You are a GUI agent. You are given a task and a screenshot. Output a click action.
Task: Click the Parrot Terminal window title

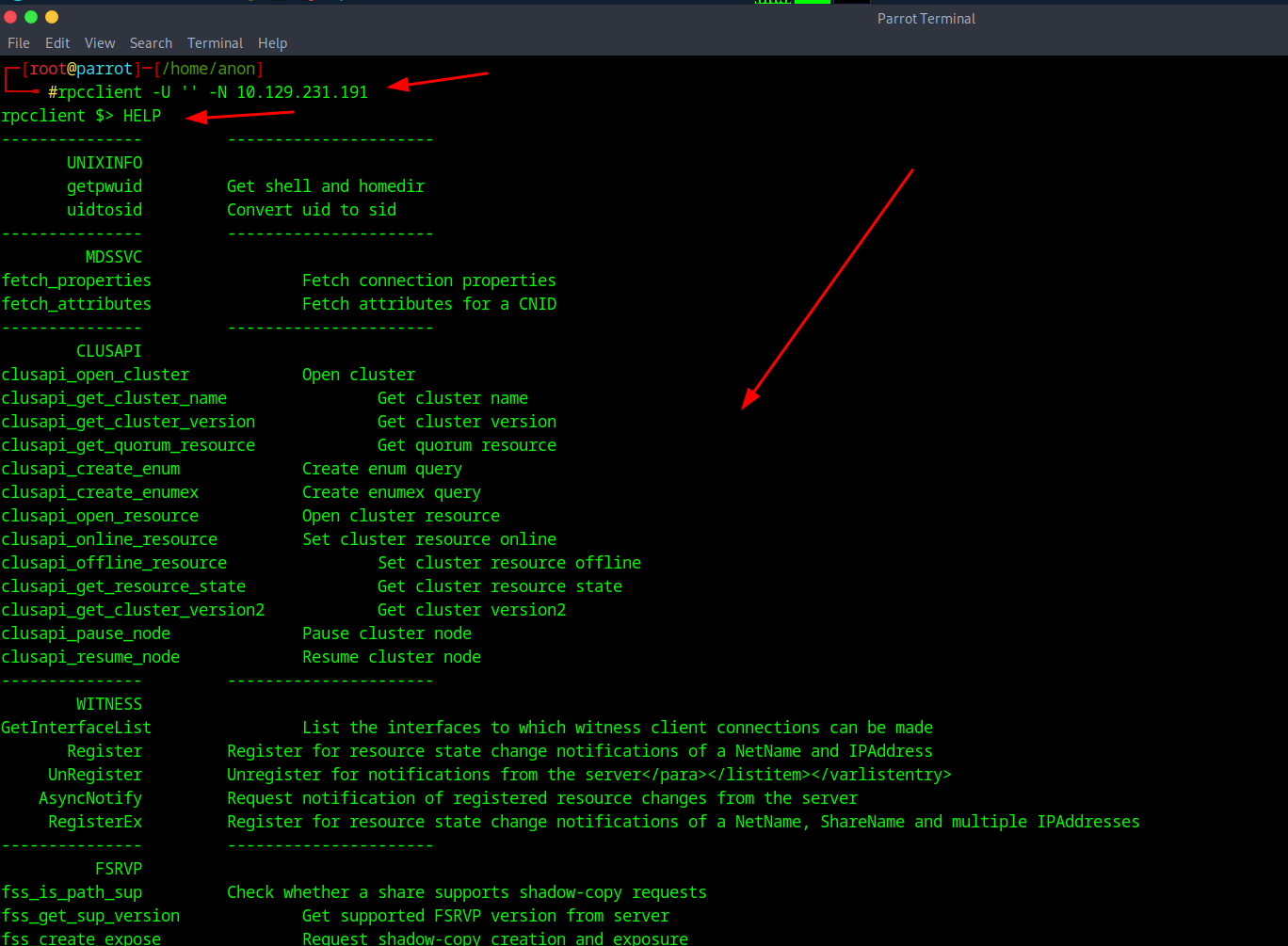coord(926,19)
